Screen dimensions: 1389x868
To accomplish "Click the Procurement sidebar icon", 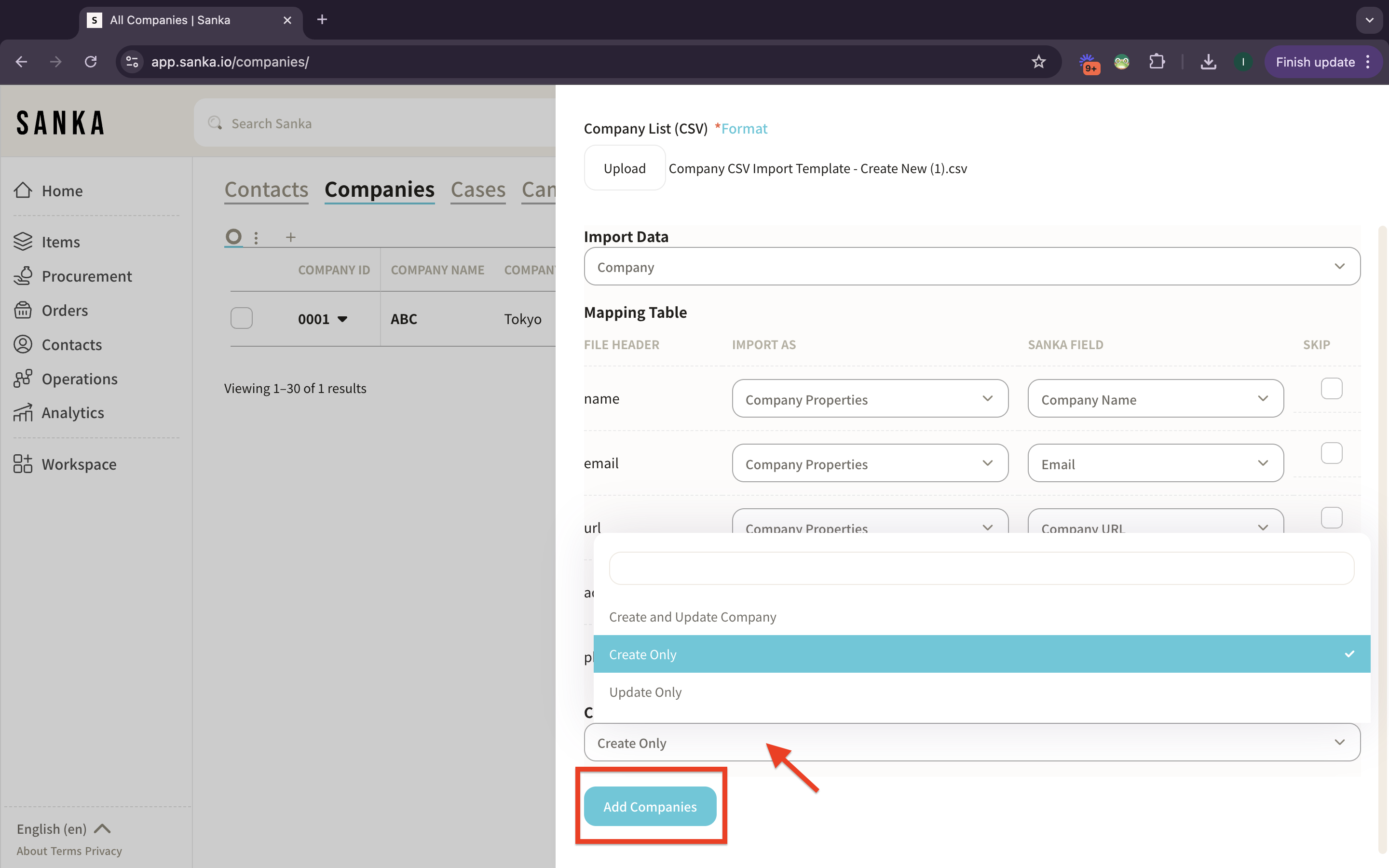I will pyautogui.click(x=23, y=276).
